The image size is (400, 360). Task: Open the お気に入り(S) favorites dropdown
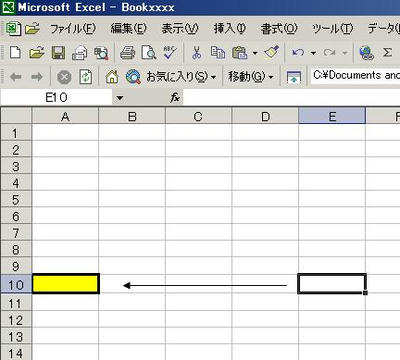point(181,77)
